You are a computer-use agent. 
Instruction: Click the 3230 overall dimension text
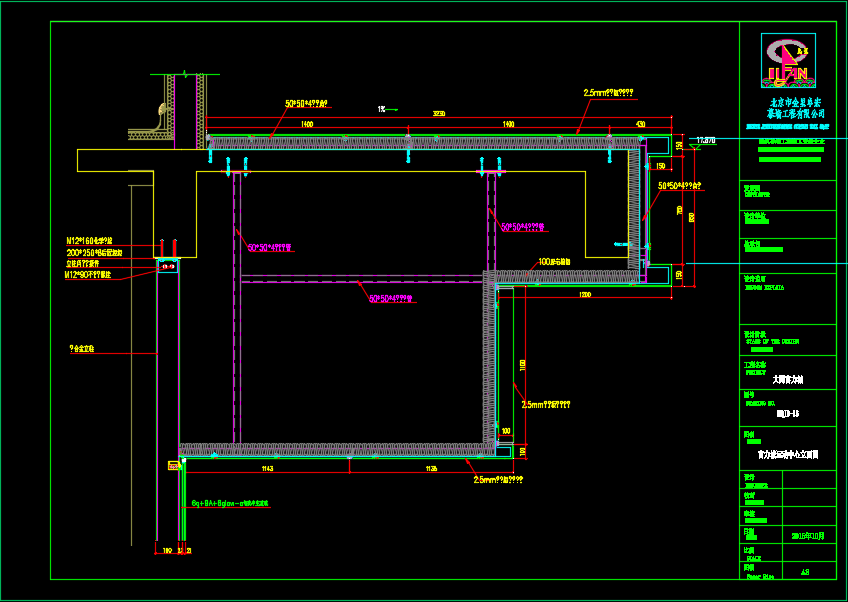pos(439,115)
